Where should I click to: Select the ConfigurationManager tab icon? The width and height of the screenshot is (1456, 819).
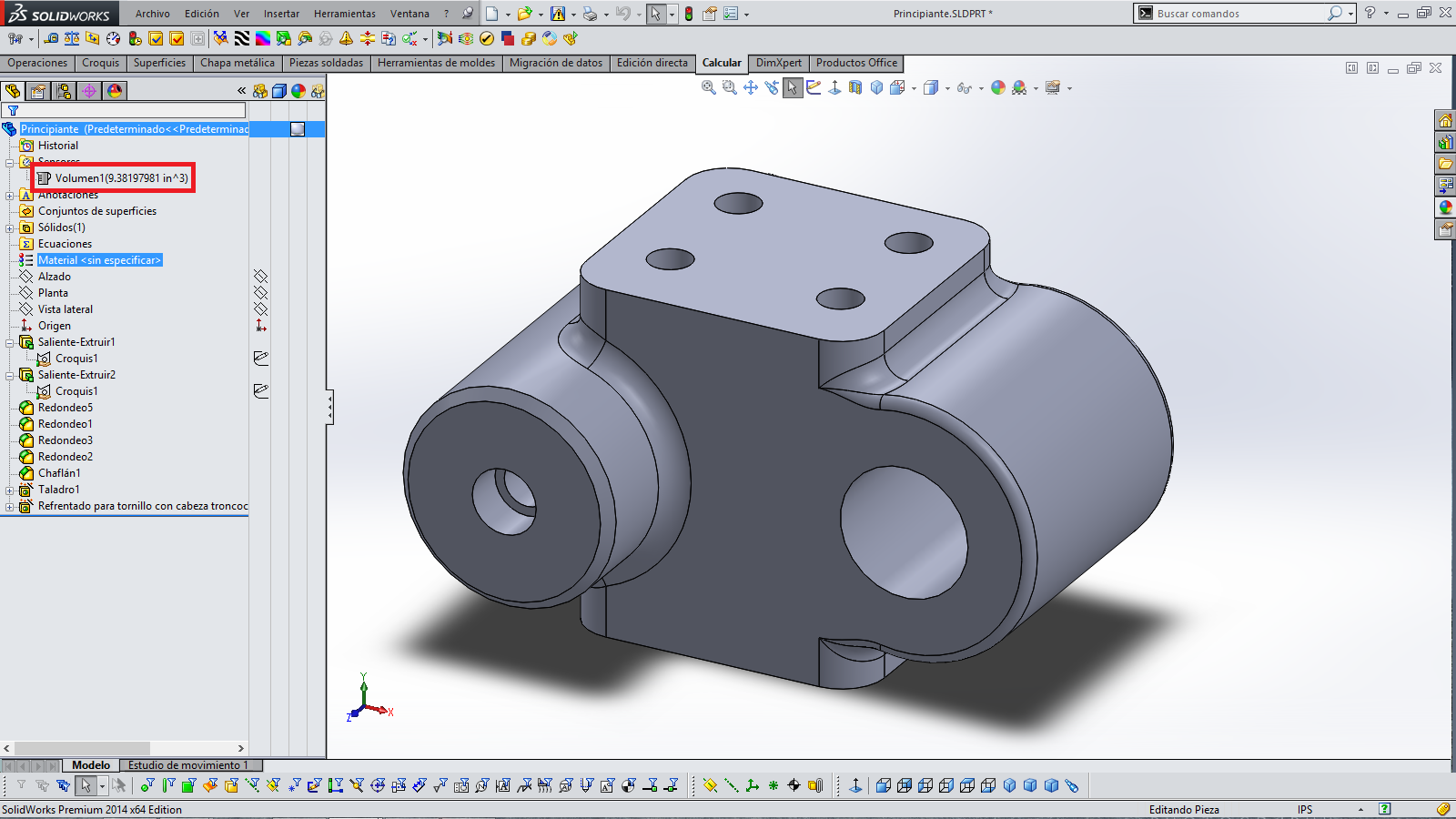click(64, 91)
